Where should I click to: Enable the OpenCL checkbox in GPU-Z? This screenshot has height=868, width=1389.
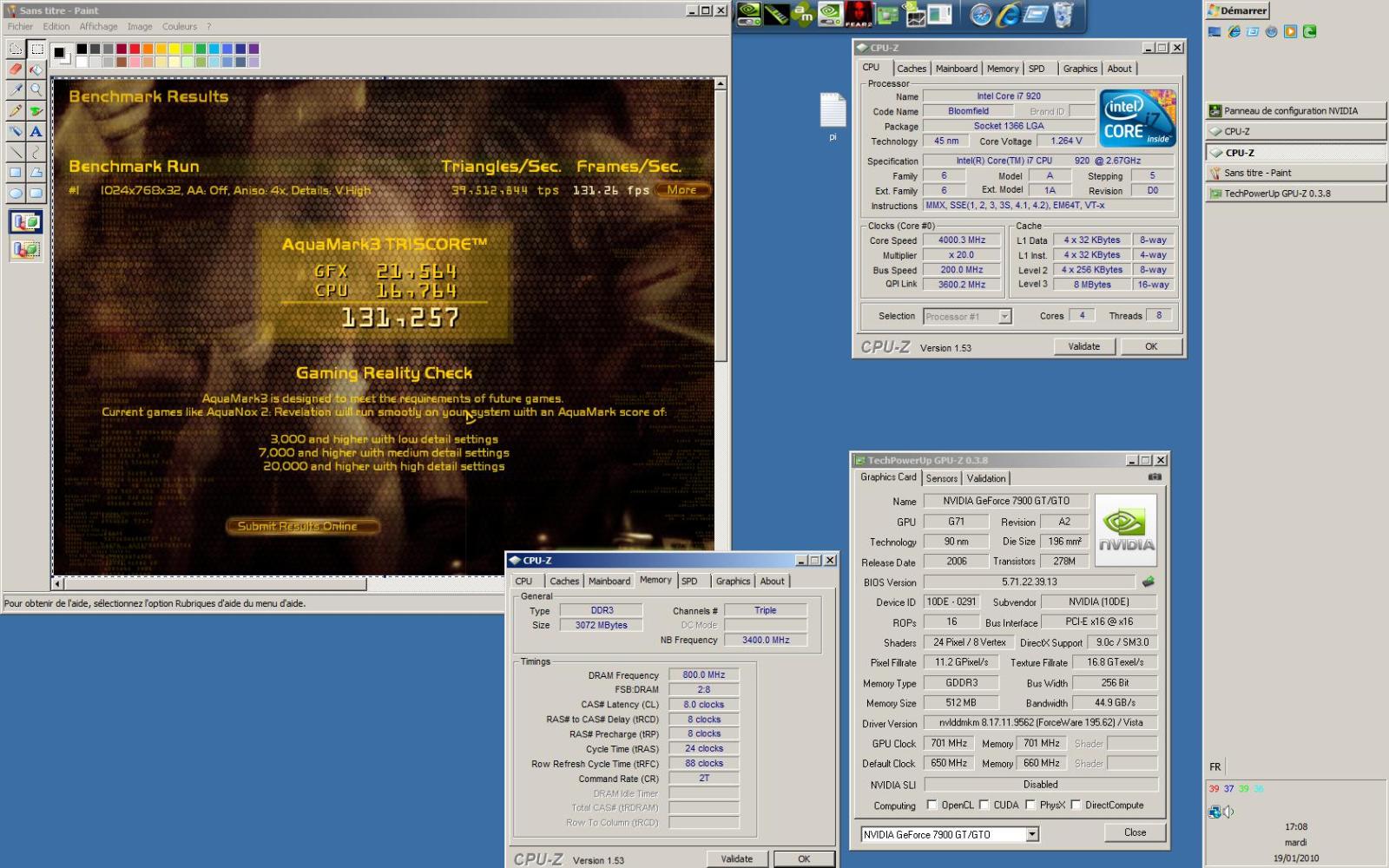click(x=931, y=805)
